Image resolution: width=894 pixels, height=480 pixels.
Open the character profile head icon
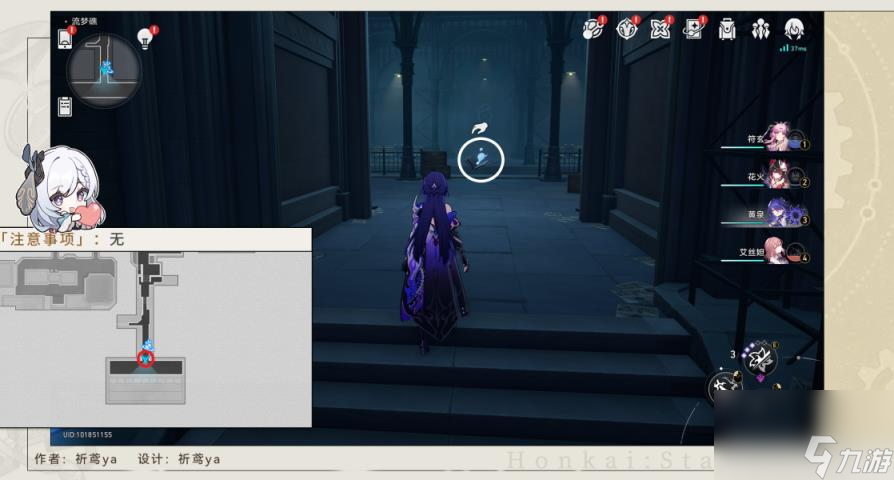(794, 28)
